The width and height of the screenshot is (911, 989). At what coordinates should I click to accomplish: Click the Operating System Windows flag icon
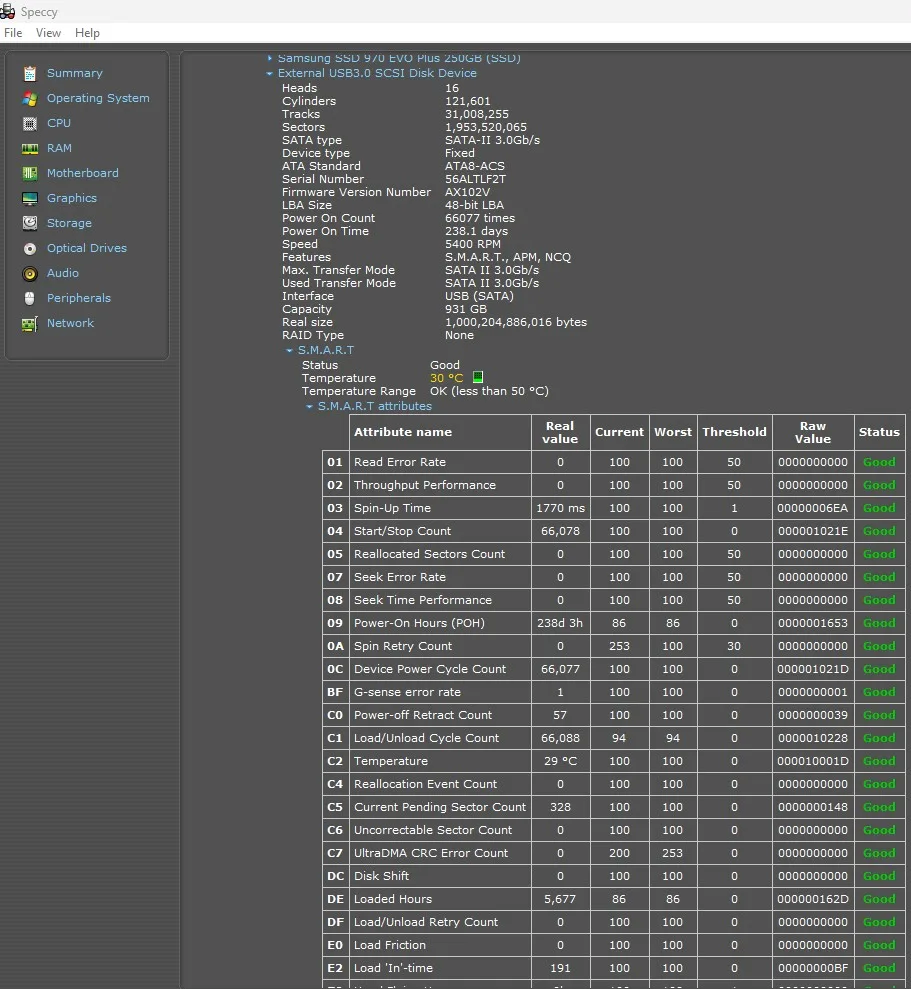point(30,98)
